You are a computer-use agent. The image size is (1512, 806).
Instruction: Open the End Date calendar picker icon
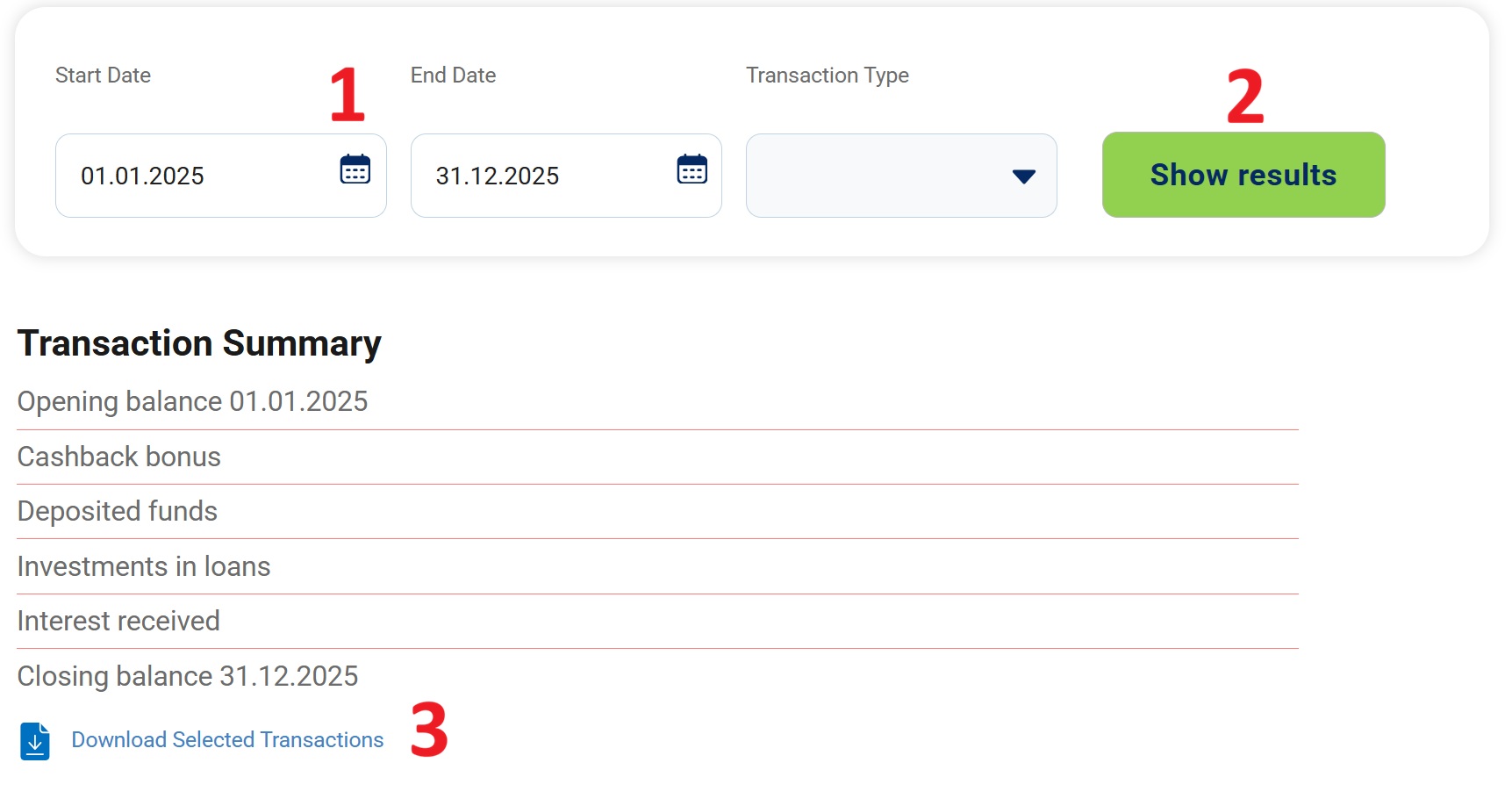pyautogui.click(x=692, y=169)
